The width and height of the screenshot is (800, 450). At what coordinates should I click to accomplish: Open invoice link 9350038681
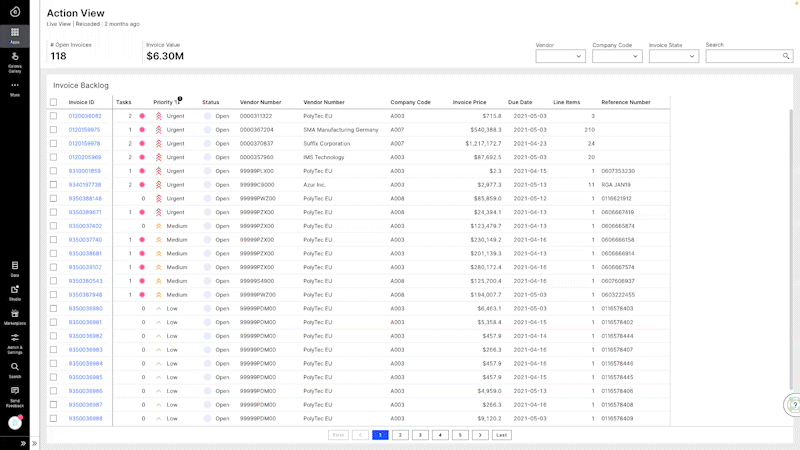[x=85, y=254]
